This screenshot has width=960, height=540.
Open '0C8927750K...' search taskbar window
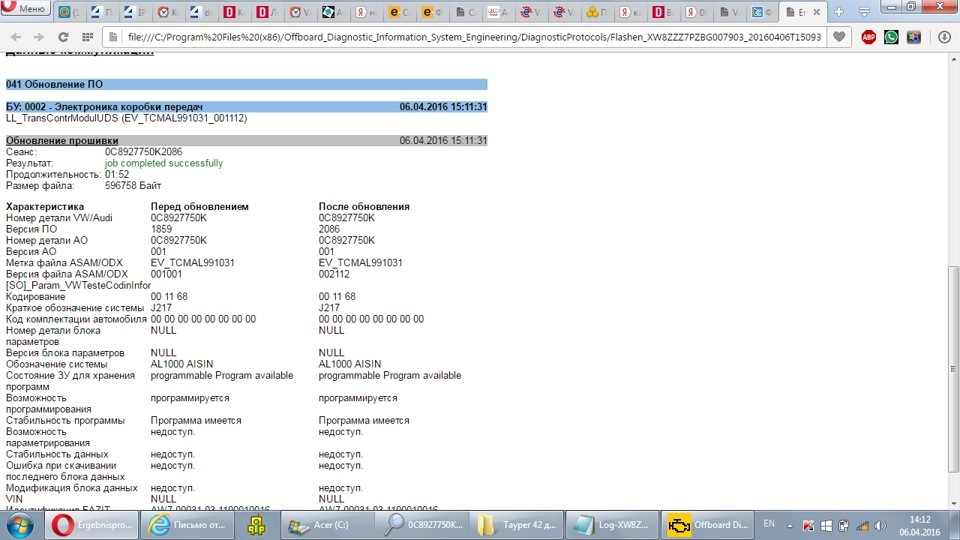point(421,525)
